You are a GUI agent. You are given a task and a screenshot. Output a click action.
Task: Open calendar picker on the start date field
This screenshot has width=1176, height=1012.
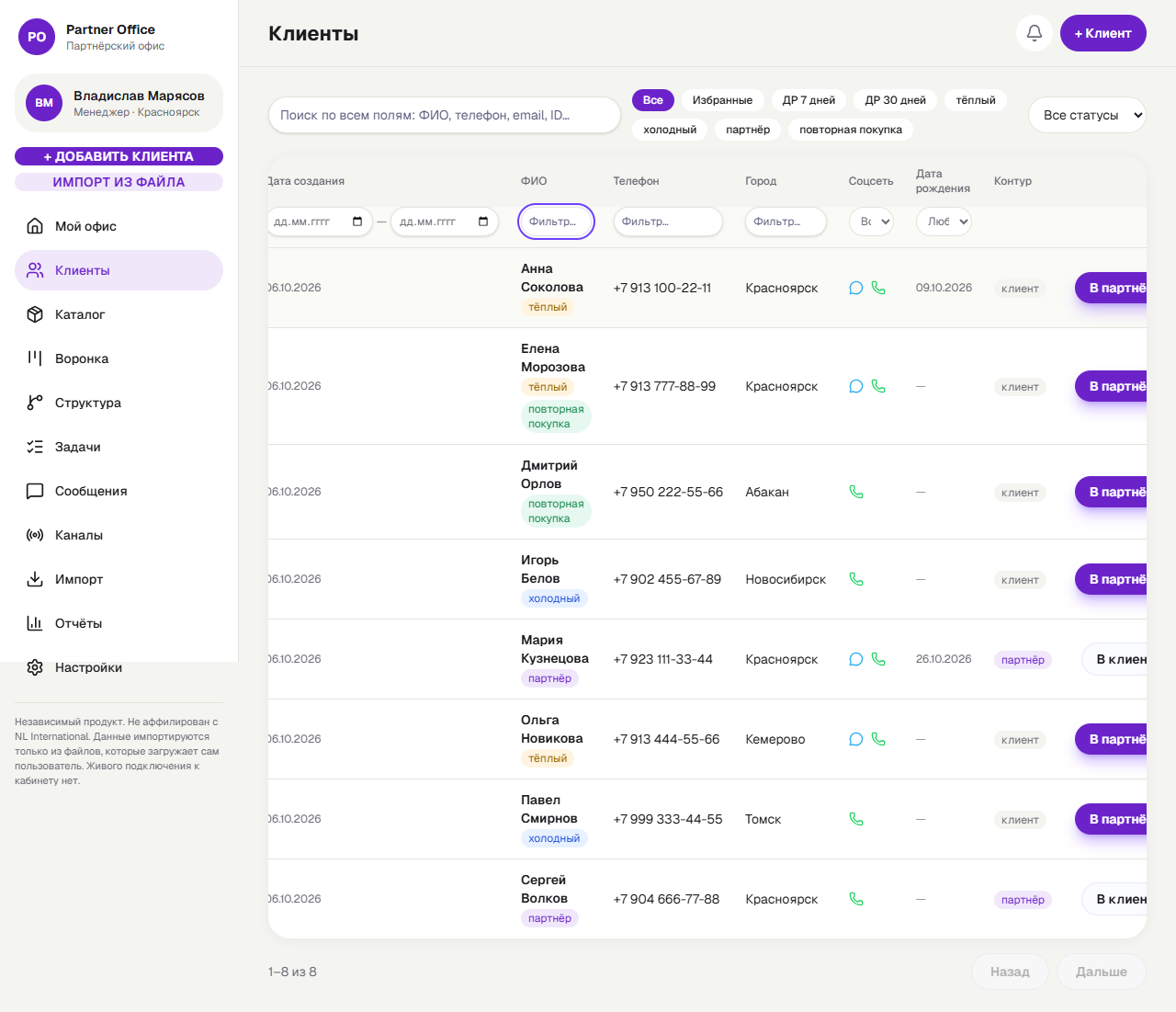357,222
